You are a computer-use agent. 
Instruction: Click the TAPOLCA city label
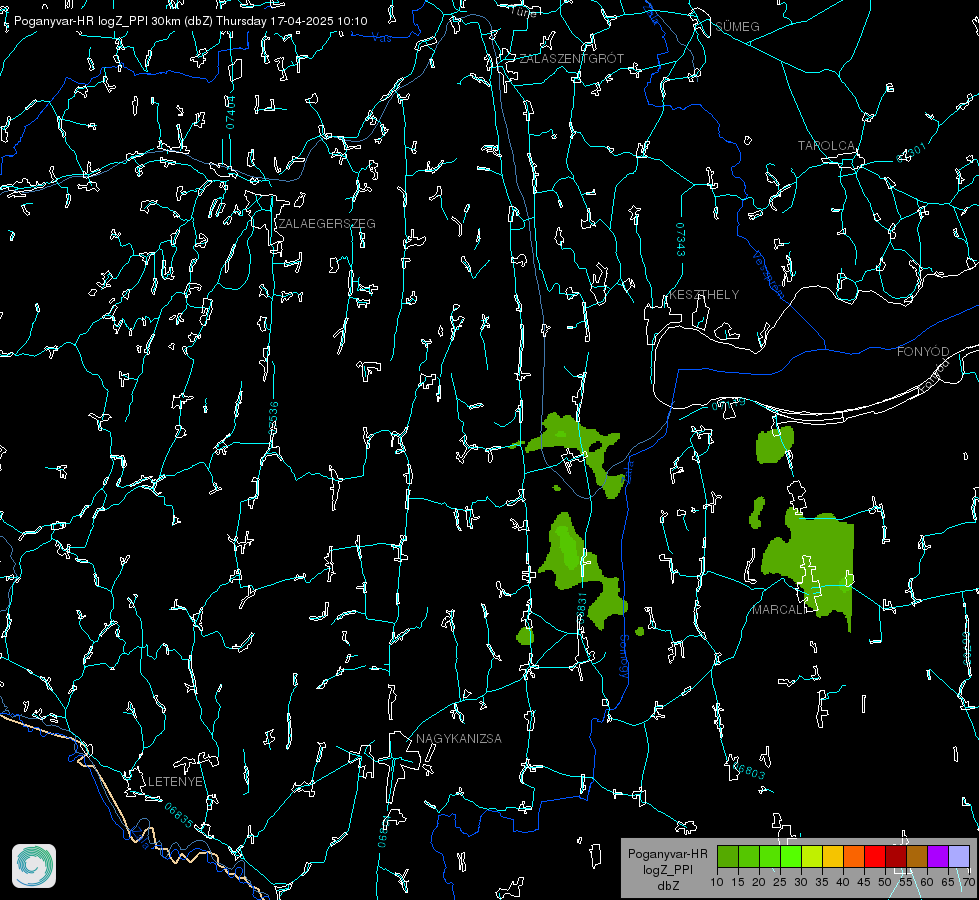tap(826, 146)
